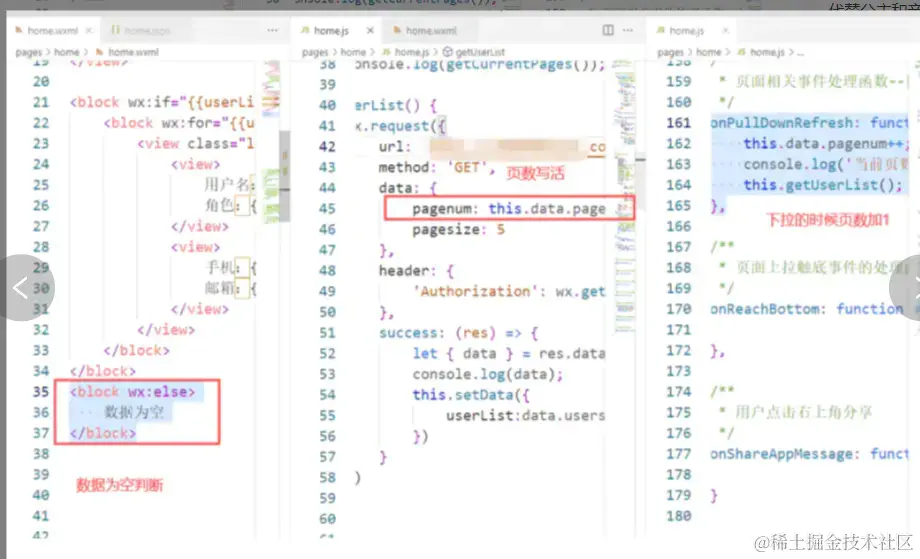Screen dimensions: 920x559
Task: Click left pane vertical scrollbar thumb
Action: 285,176
